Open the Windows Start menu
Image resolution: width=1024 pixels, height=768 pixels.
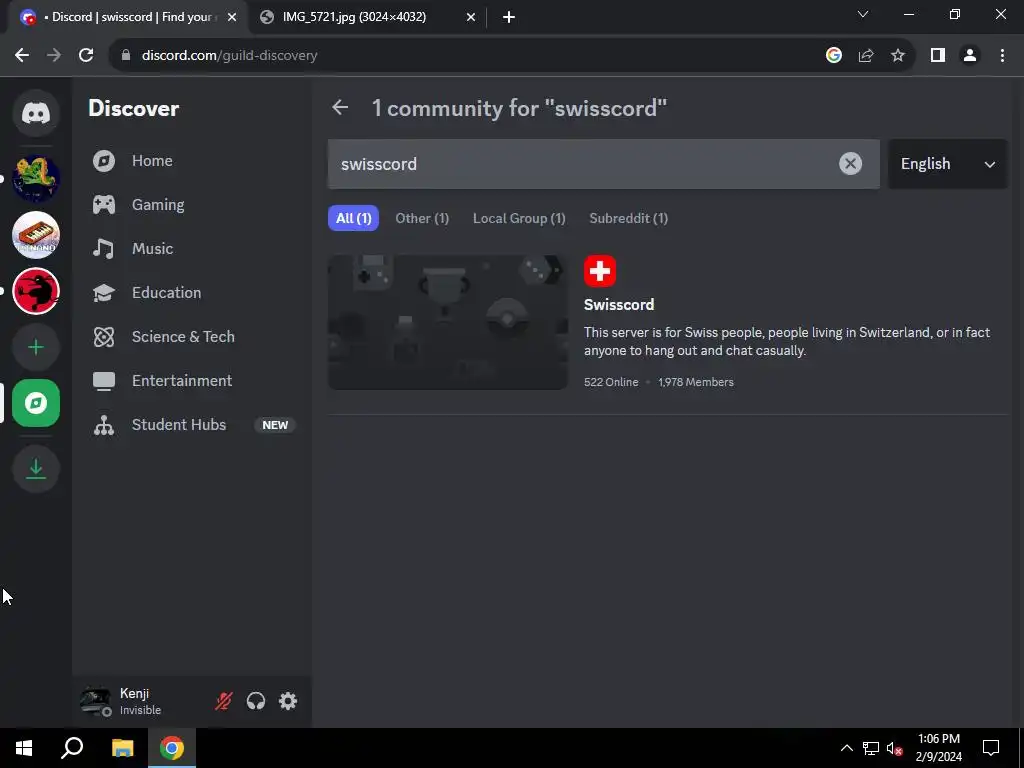coord(24,748)
